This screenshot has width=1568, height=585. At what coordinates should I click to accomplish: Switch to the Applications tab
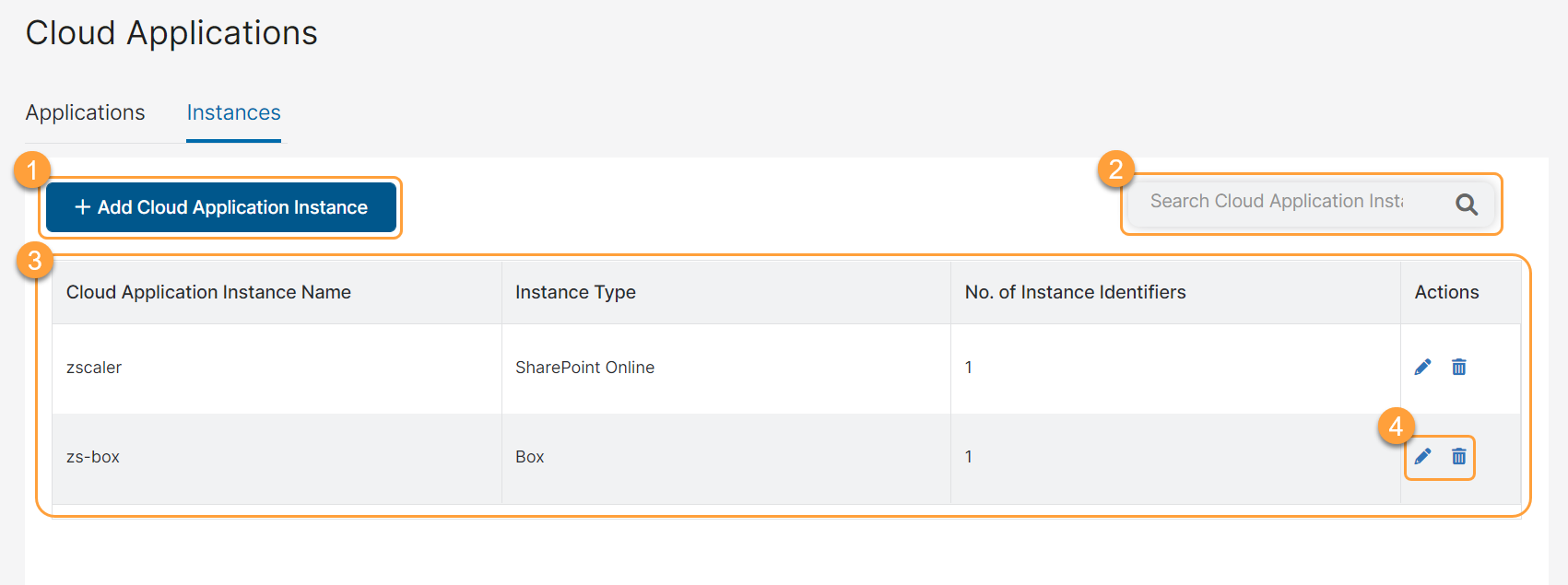(x=85, y=112)
